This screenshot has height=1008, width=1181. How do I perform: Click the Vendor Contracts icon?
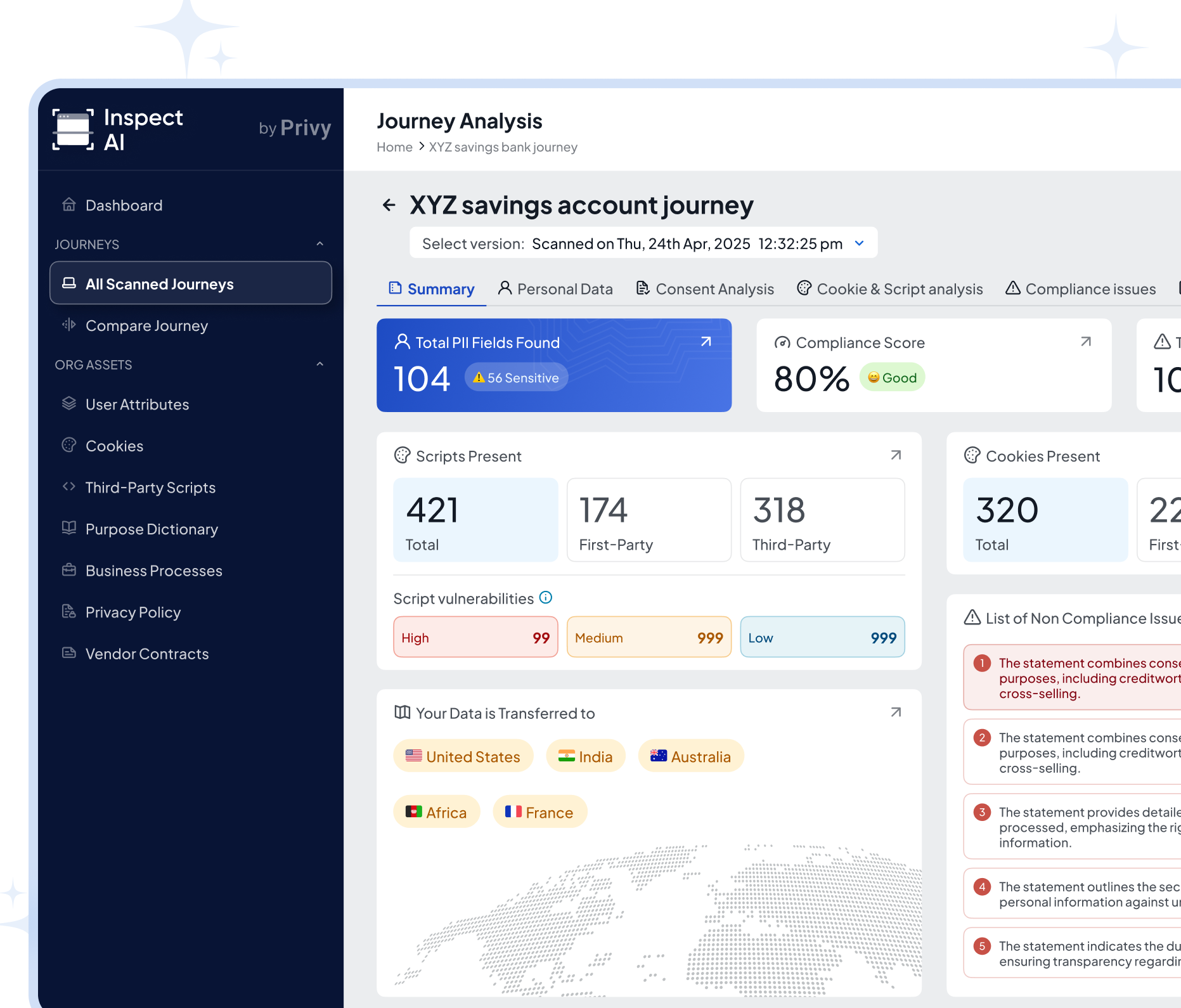click(x=69, y=653)
